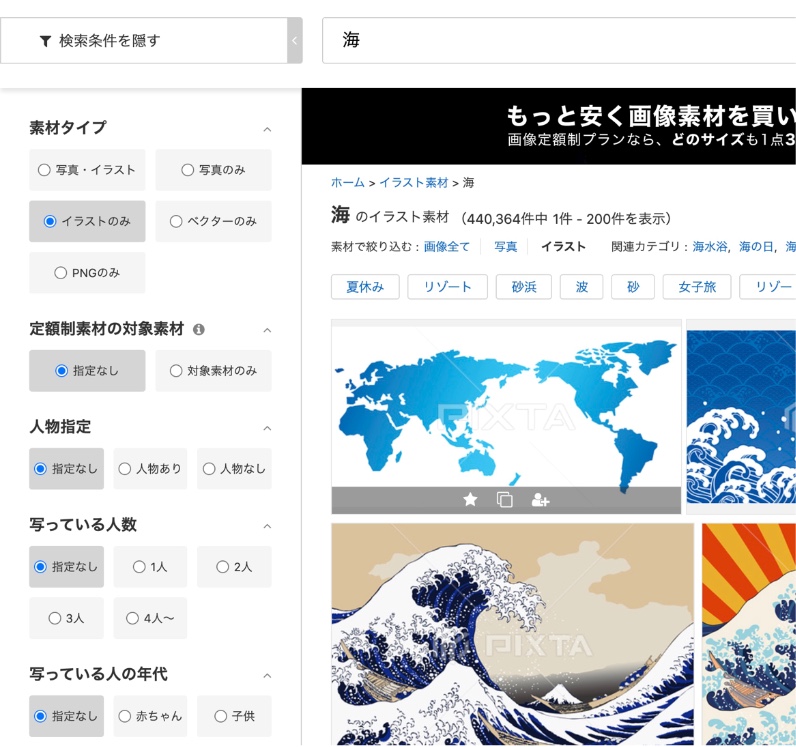Click the リゾート tag button
The width and height of the screenshot is (796, 747).
447,287
